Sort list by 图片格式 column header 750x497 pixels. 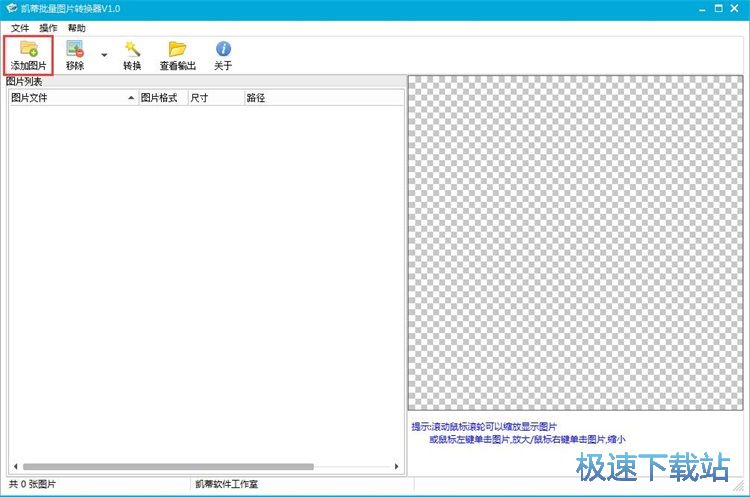pos(164,98)
